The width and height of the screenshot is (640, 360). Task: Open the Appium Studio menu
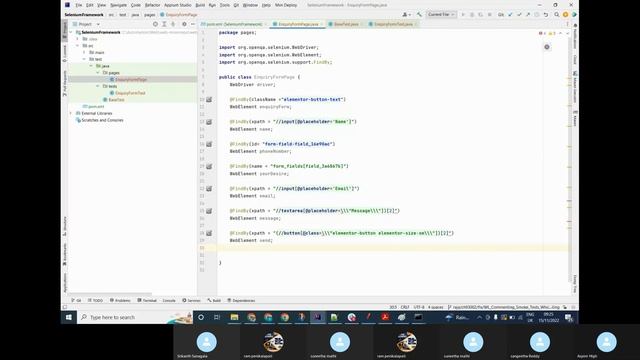click(x=178, y=5)
